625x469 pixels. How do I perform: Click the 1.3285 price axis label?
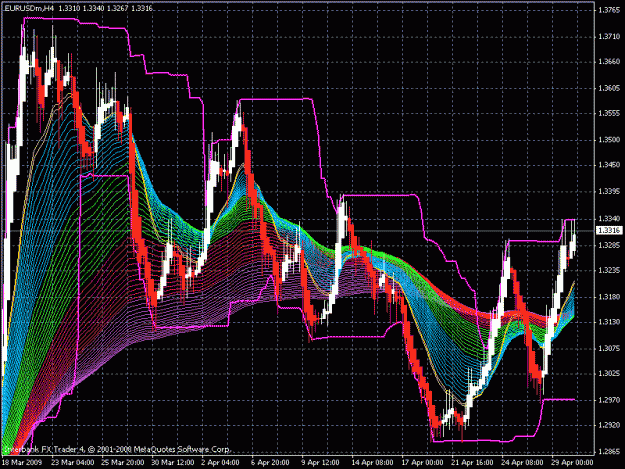coord(609,245)
